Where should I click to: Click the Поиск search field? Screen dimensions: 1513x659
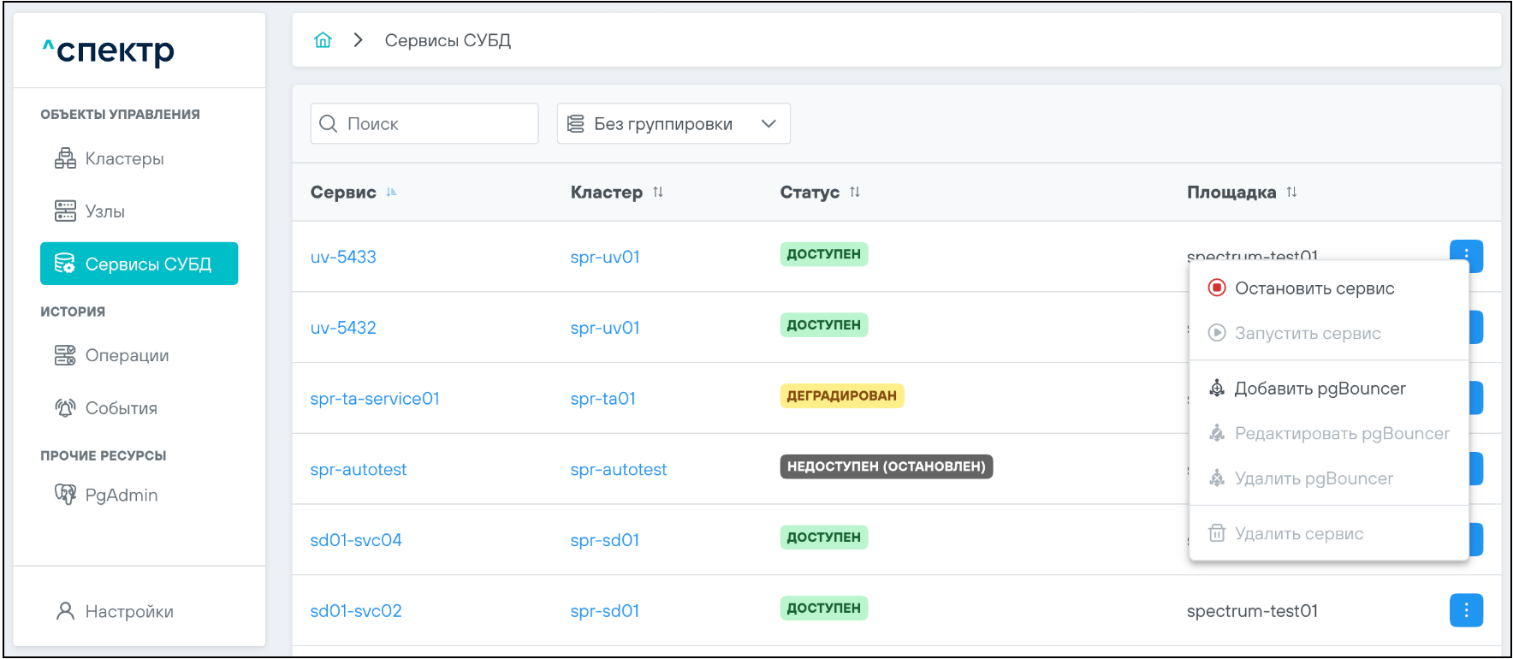(425, 124)
